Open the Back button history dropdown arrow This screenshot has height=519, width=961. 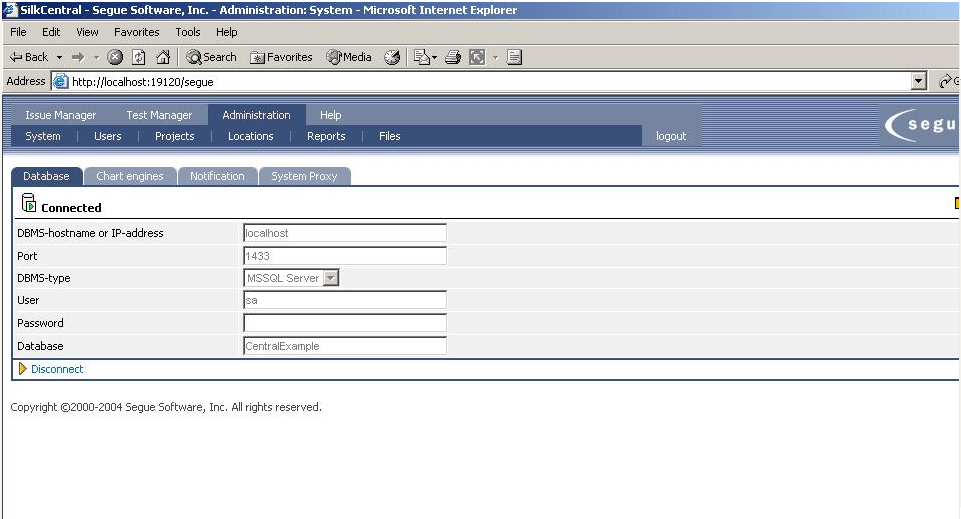(59, 58)
